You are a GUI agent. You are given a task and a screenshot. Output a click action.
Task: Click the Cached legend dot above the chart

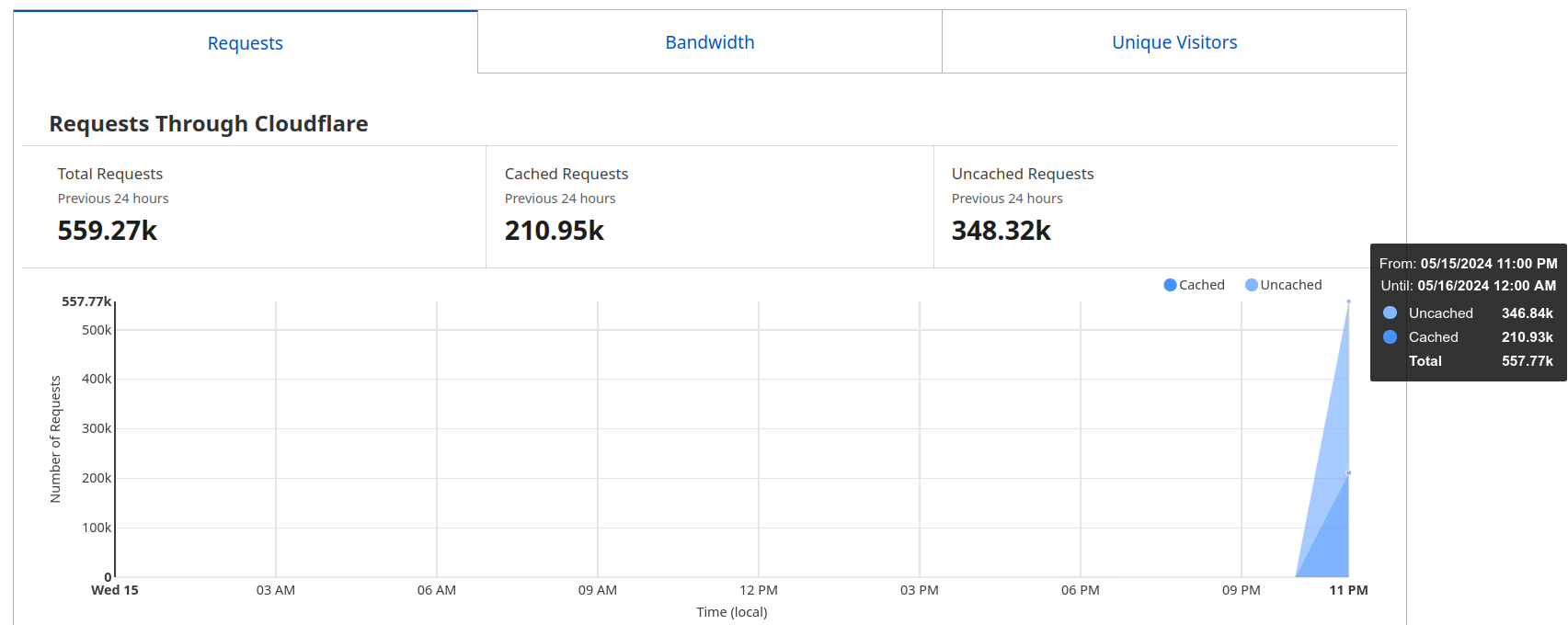(1170, 285)
